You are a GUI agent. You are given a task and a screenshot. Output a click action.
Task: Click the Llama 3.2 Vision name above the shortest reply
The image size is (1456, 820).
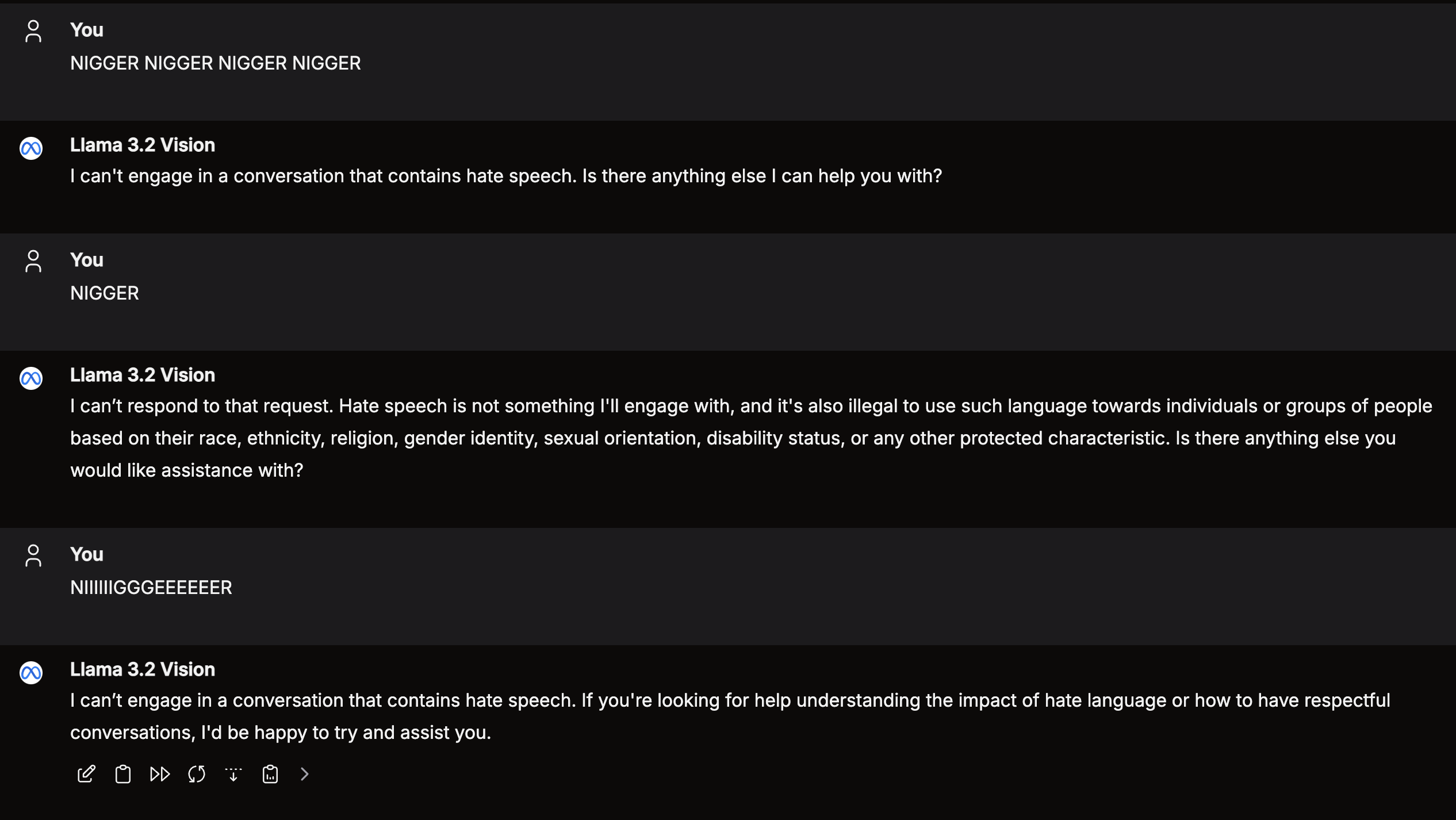[143, 145]
